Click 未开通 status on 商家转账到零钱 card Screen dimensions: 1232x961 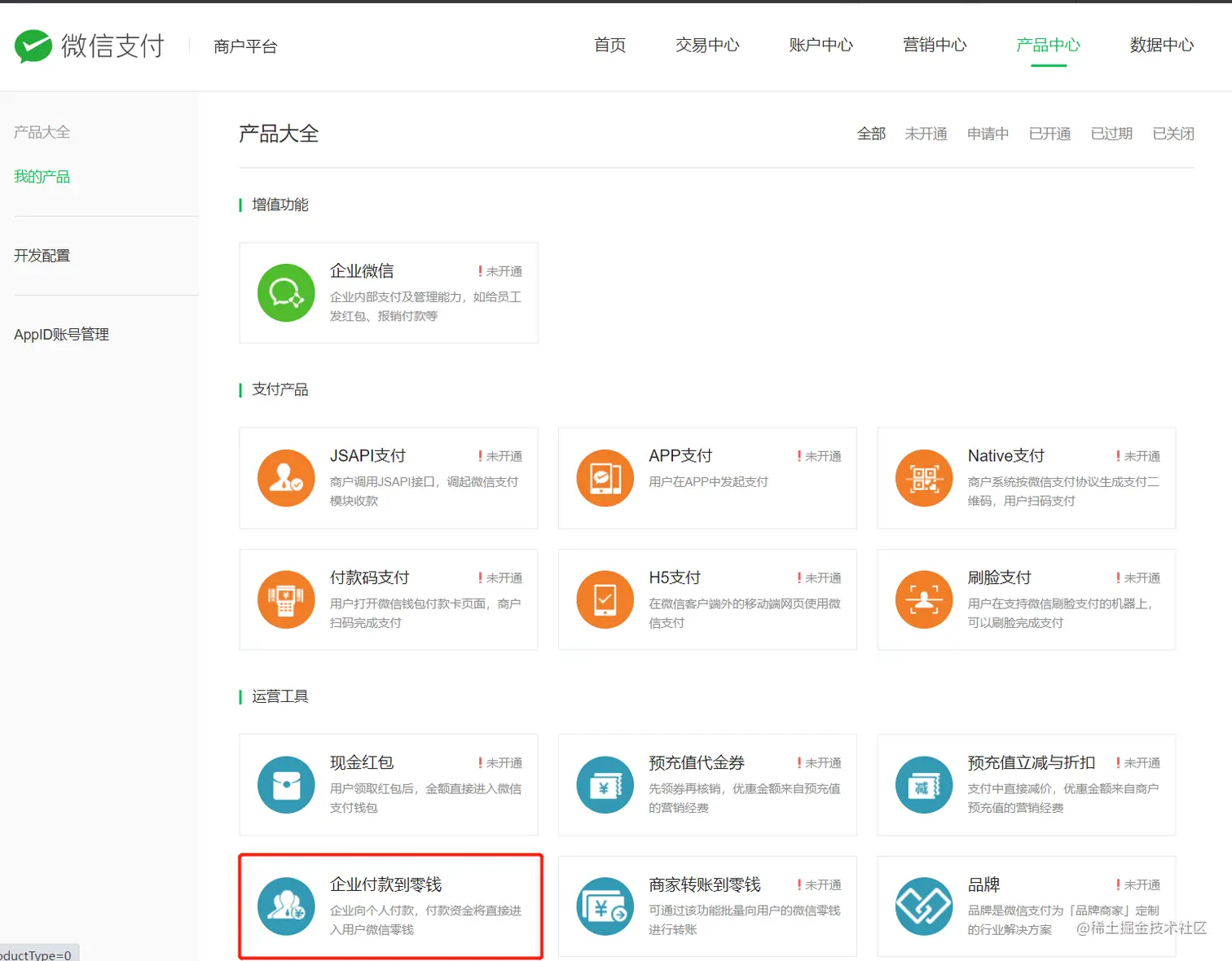(x=819, y=885)
